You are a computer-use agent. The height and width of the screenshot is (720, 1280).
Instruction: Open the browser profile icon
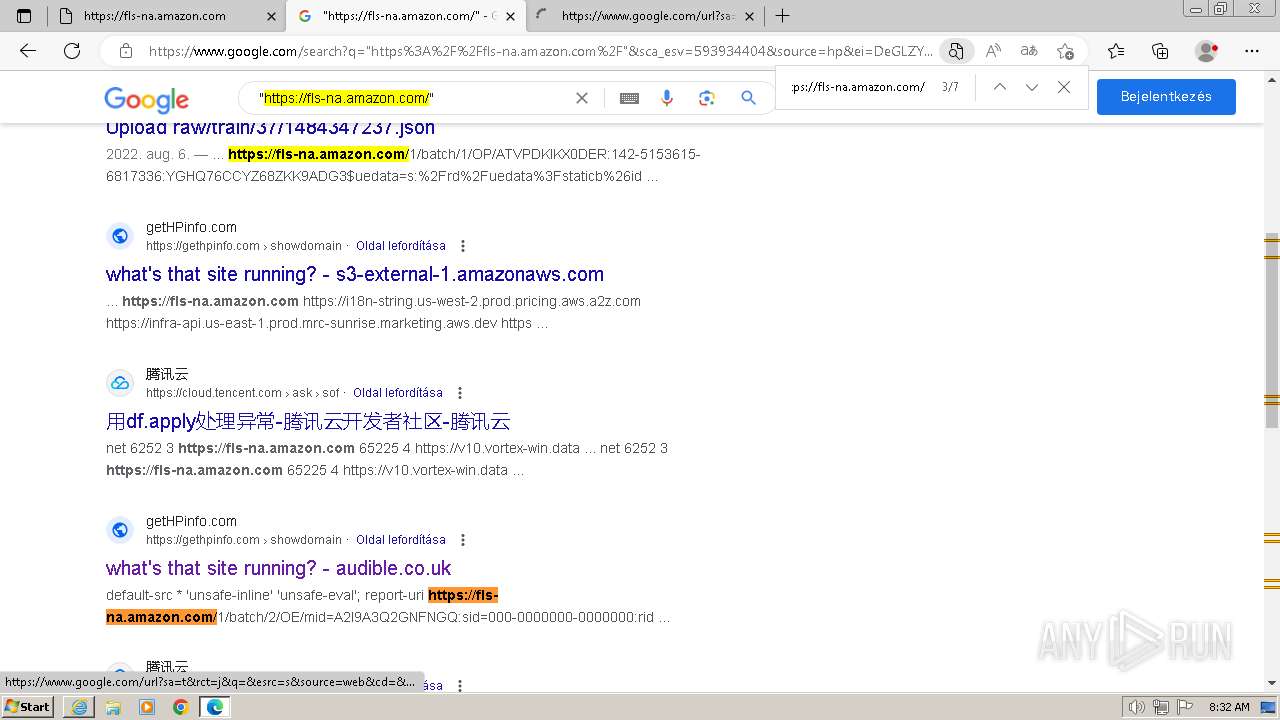tap(1207, 51)
